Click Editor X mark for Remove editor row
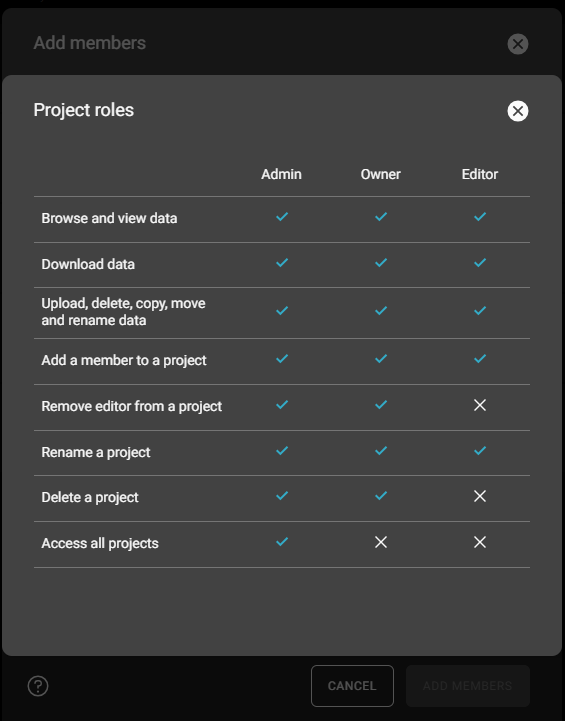Screen dimensions: 565x721 point(480,405)
